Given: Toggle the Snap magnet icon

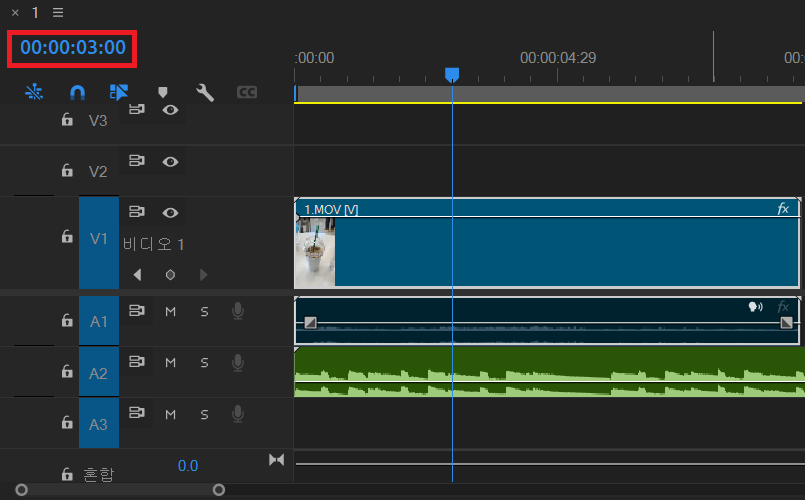Looking at the screenshot, I should coord(77,92).
